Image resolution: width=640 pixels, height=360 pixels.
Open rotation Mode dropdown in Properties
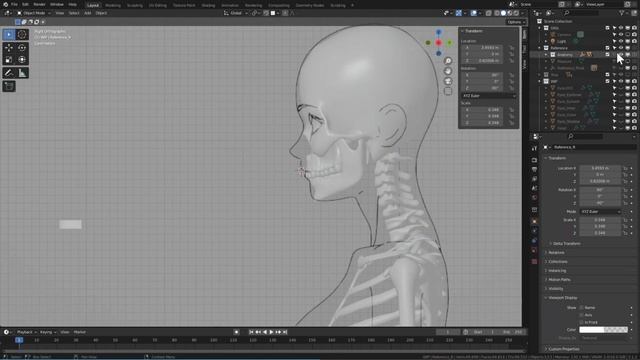pos(600,212)
